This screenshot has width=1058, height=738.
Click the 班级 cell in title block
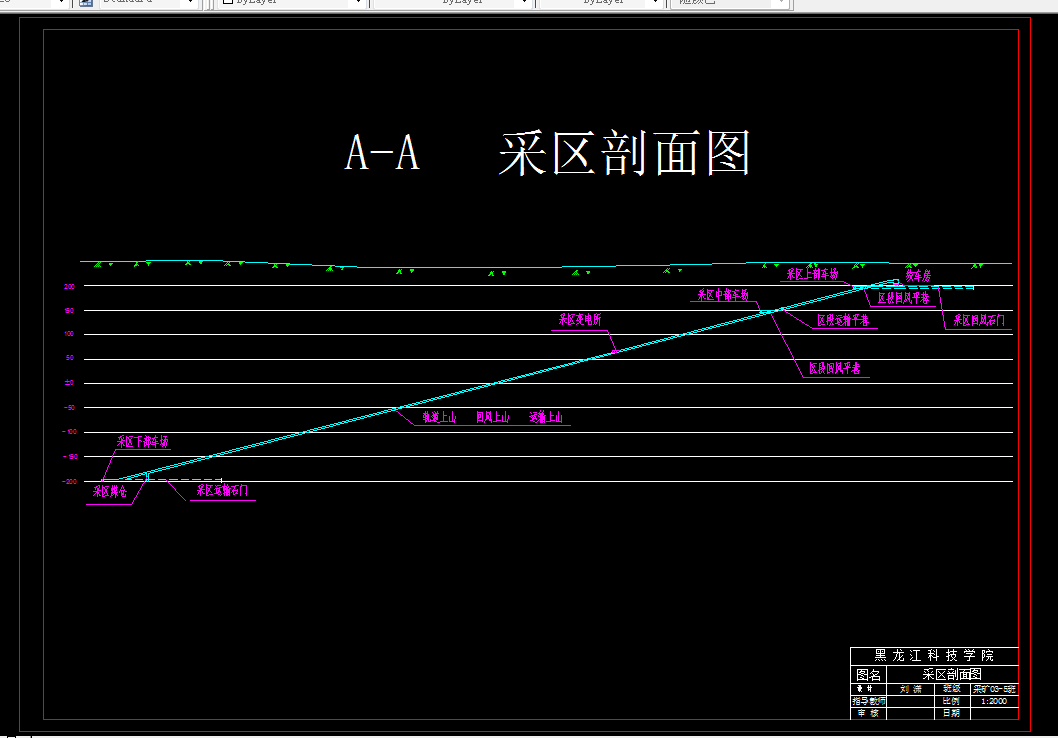[x=951, y=689]
